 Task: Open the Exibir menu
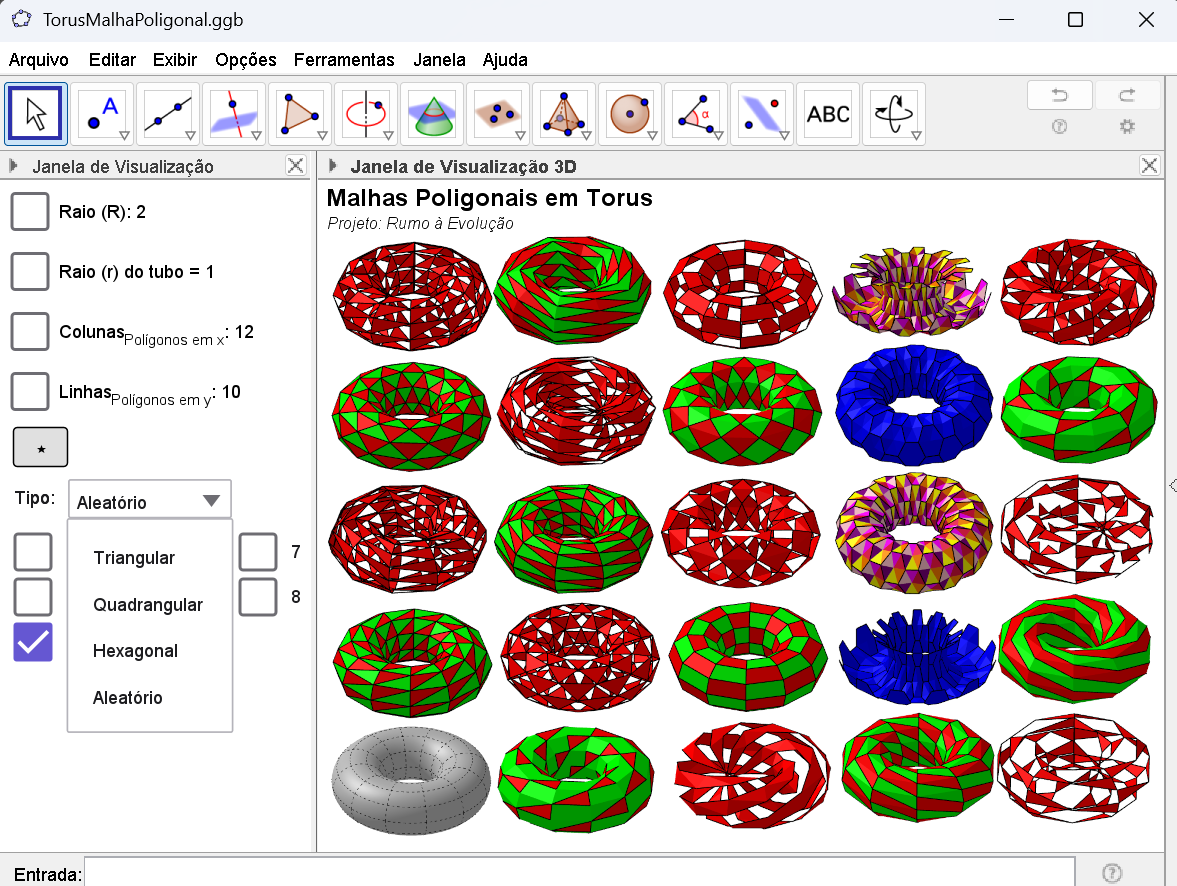[x=175, y=60]
